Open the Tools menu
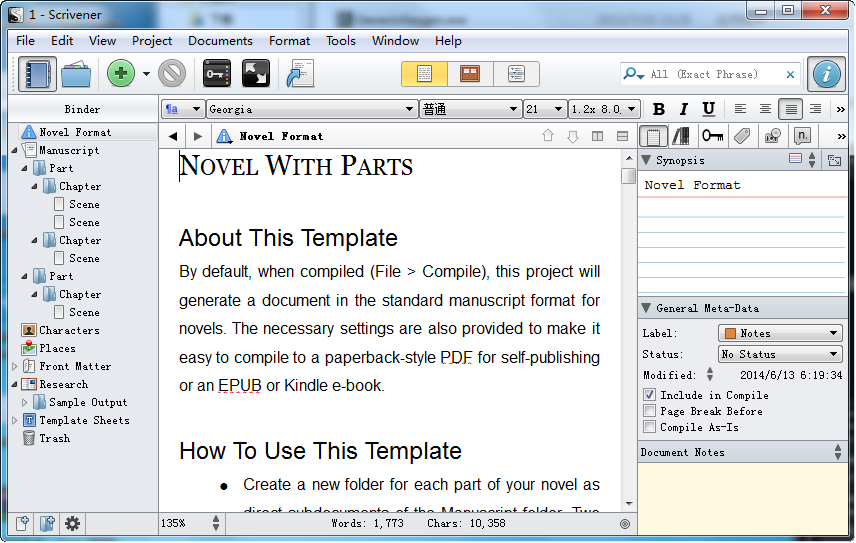856x543 pixels. [341, 41]
